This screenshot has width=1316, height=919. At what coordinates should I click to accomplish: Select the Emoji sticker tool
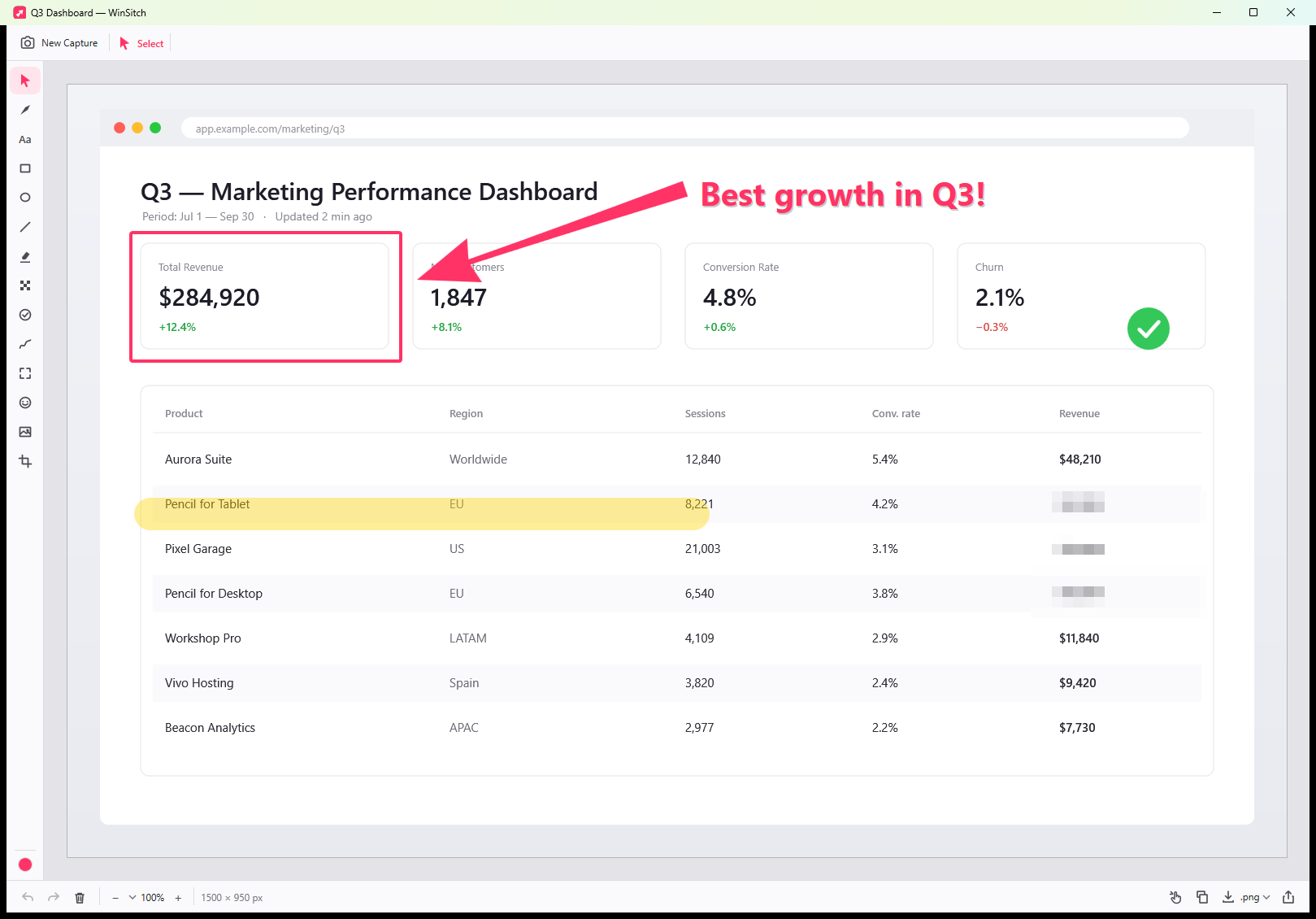click(x=25, y=403)
